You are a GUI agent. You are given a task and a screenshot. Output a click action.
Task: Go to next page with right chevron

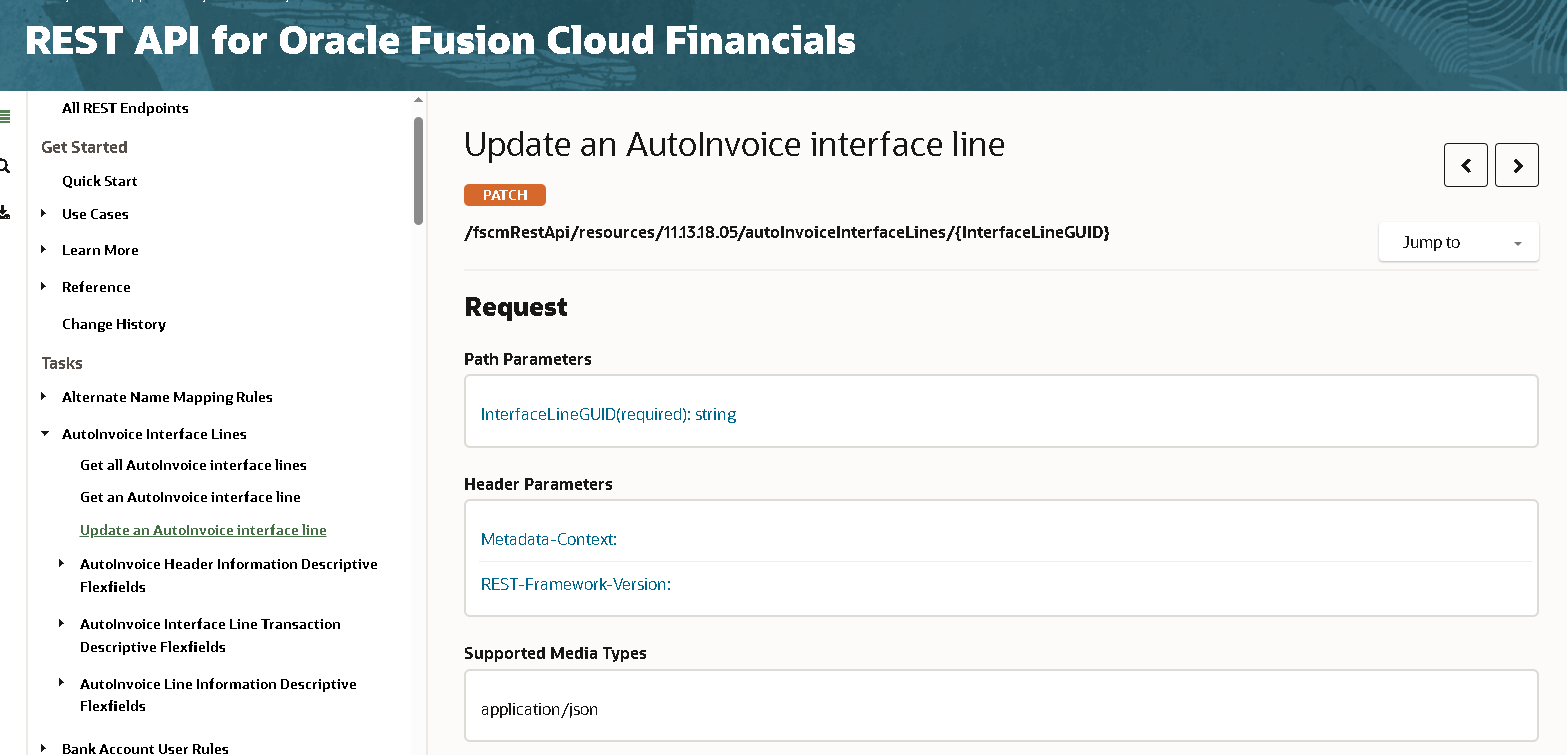[x=1516, y=166]
